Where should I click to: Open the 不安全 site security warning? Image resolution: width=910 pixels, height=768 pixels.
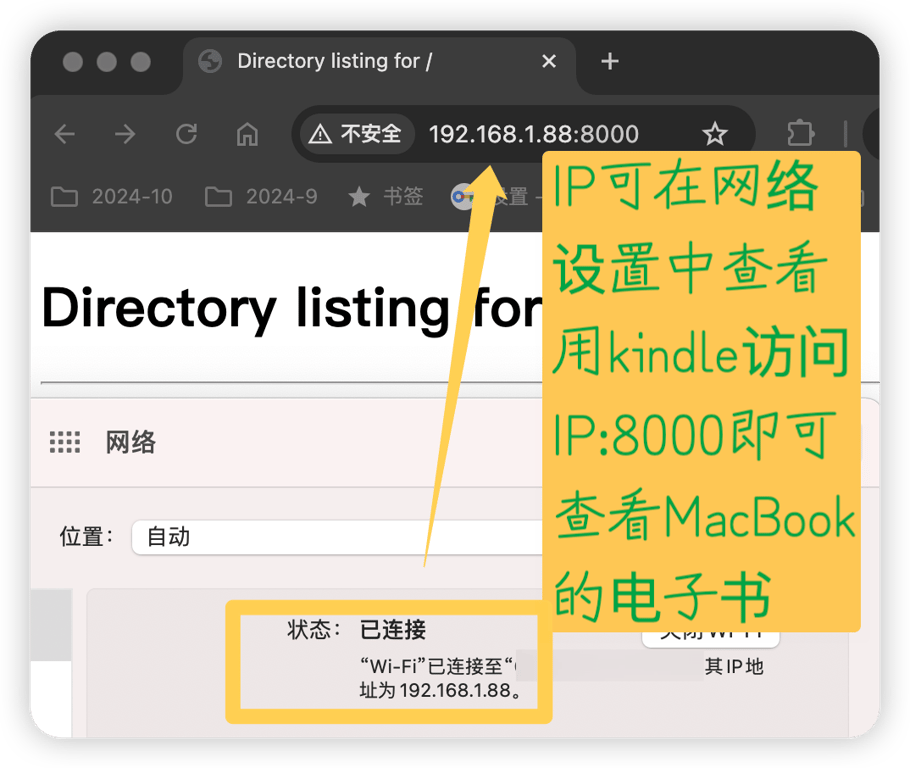pyautogui.click(x=355, y=134)
